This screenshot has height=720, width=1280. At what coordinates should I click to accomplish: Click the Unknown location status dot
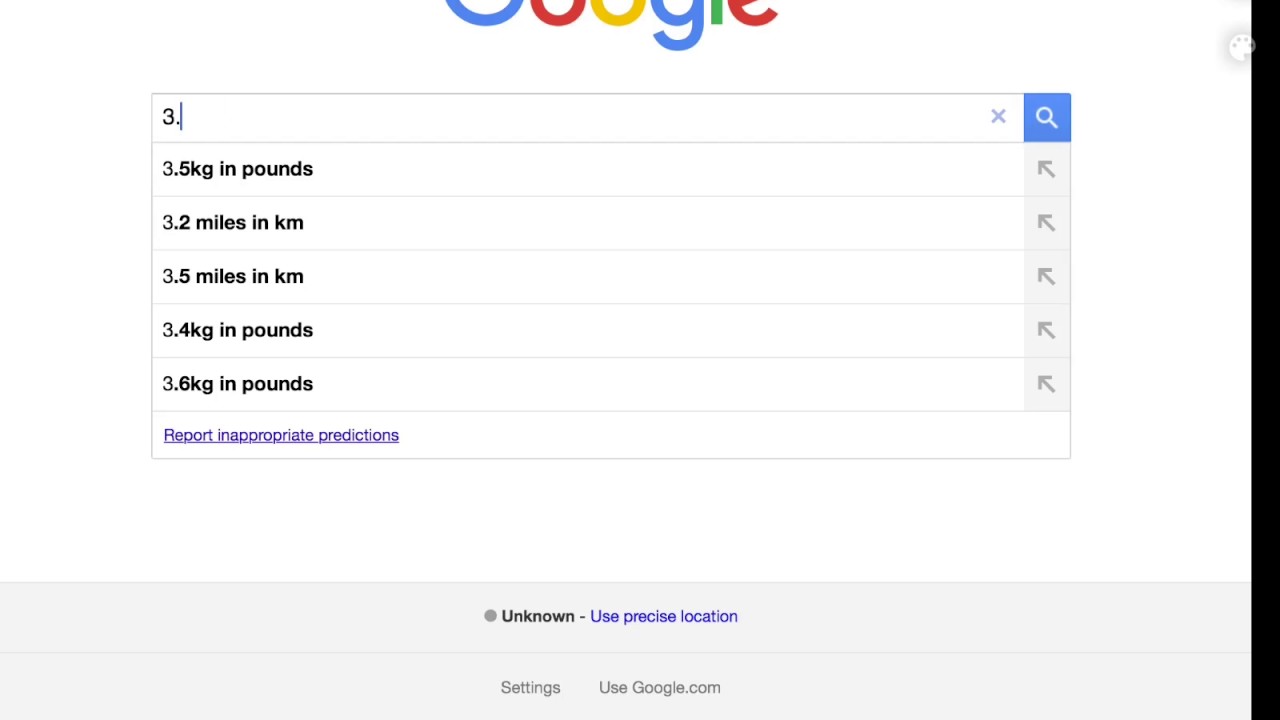(x=490, y=616)
